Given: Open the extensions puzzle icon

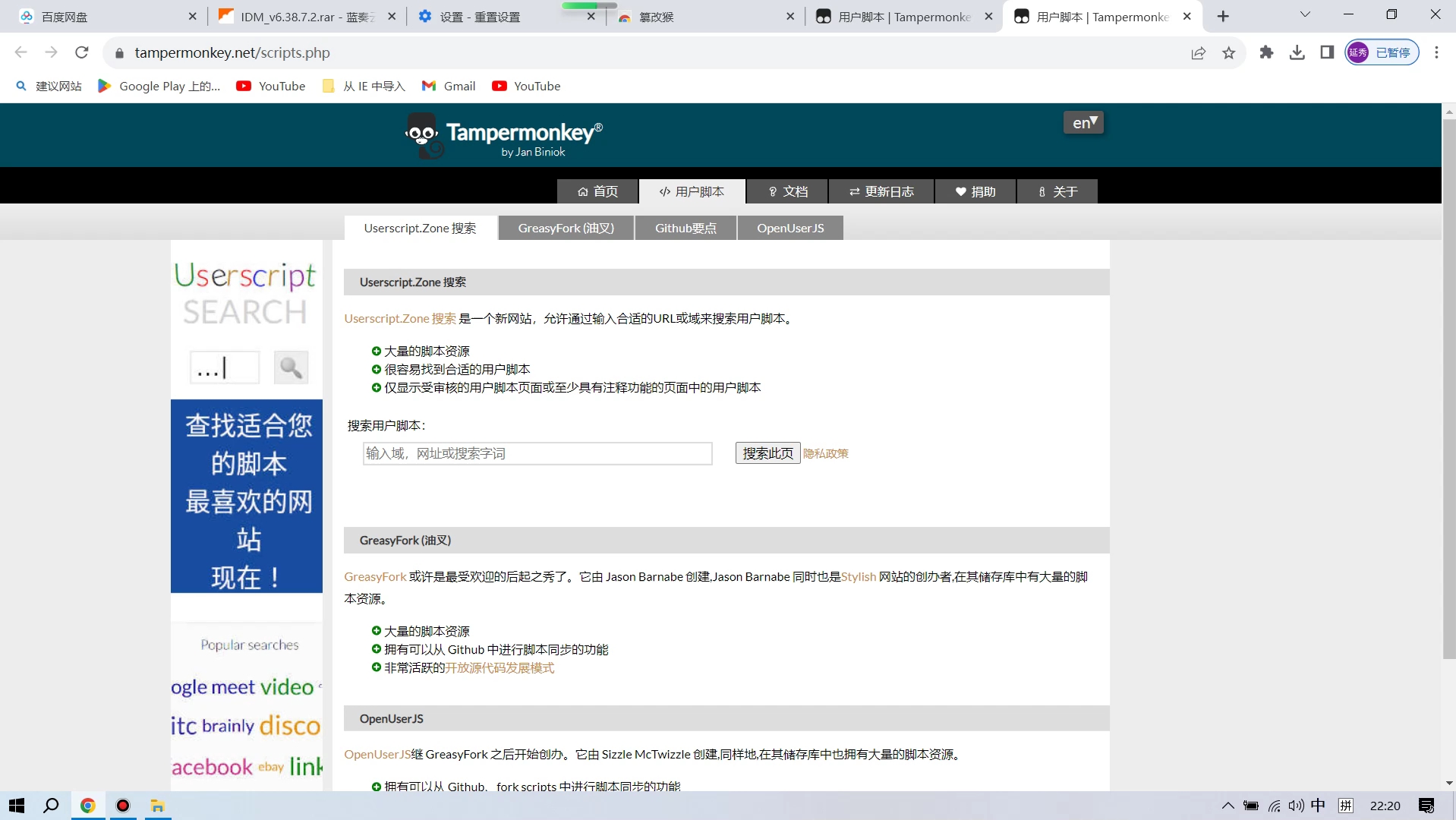Looking at the screenshot, I should click(x=1266, y=52).
